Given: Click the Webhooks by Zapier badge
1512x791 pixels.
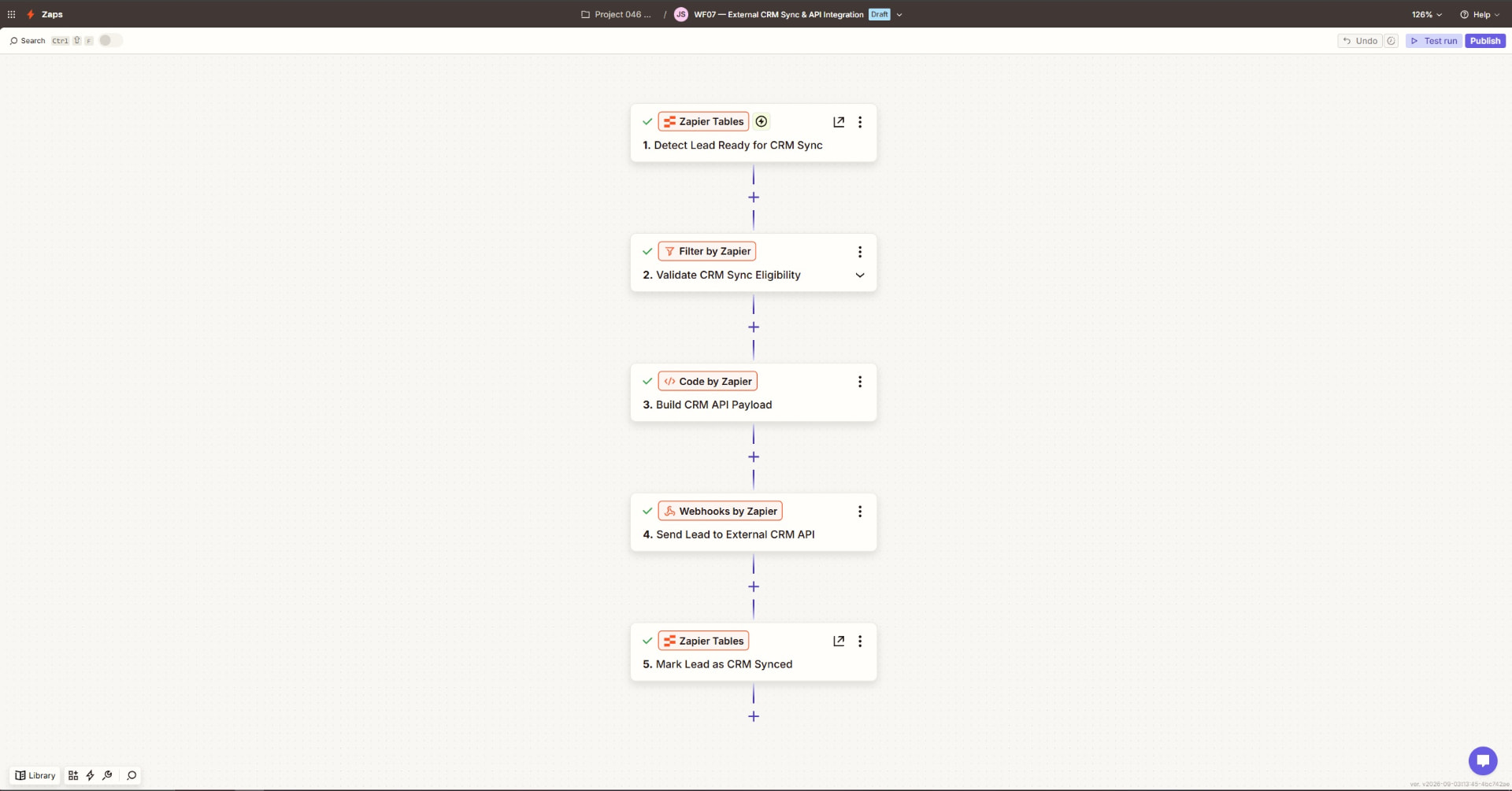Looking at the screenshot, I should 721,511.
